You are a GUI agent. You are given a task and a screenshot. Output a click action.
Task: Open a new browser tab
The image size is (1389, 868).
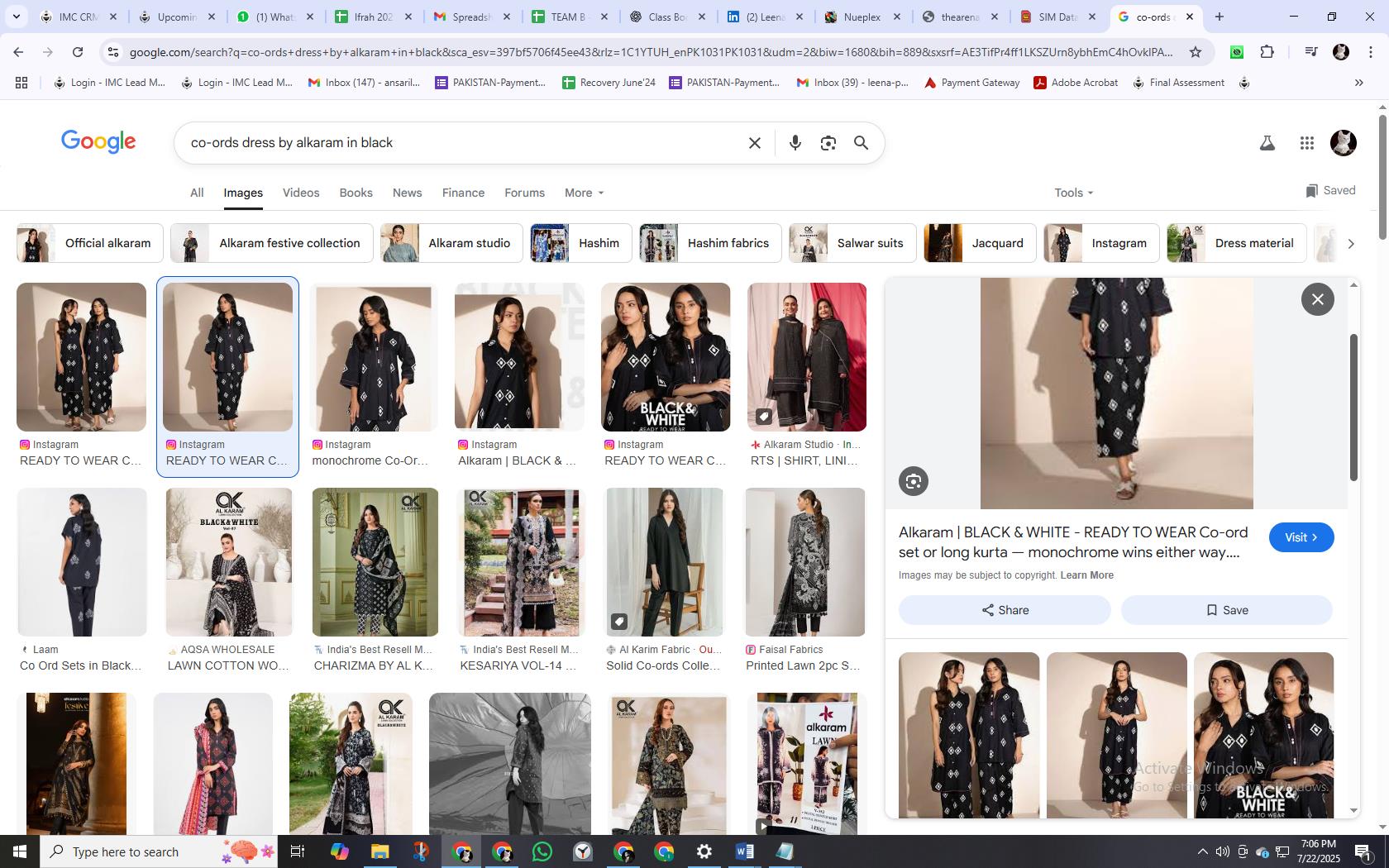(1219, 17)
